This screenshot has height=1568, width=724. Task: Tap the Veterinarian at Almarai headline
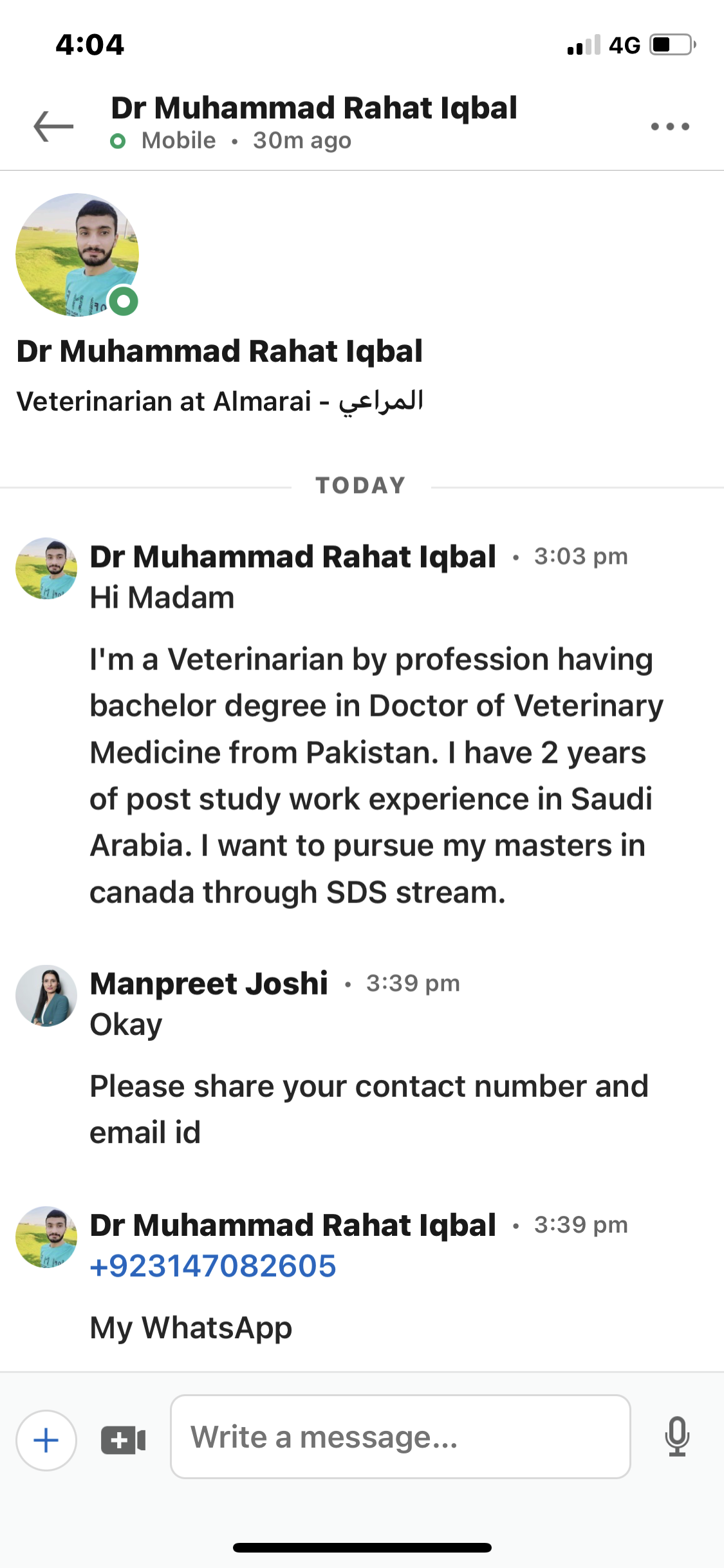pos(219,401)
